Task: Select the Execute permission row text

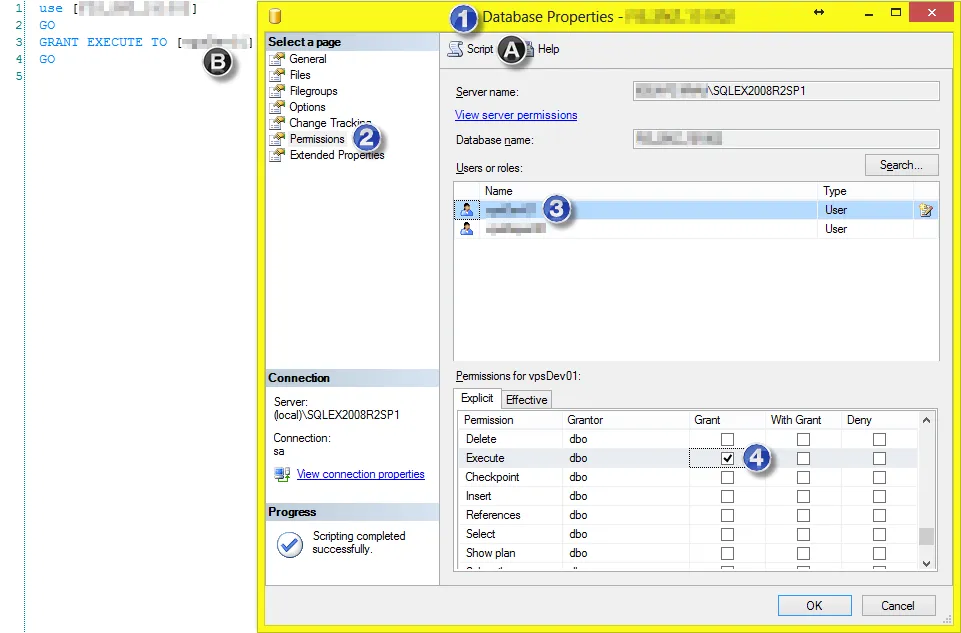Action: click(485, 458)
